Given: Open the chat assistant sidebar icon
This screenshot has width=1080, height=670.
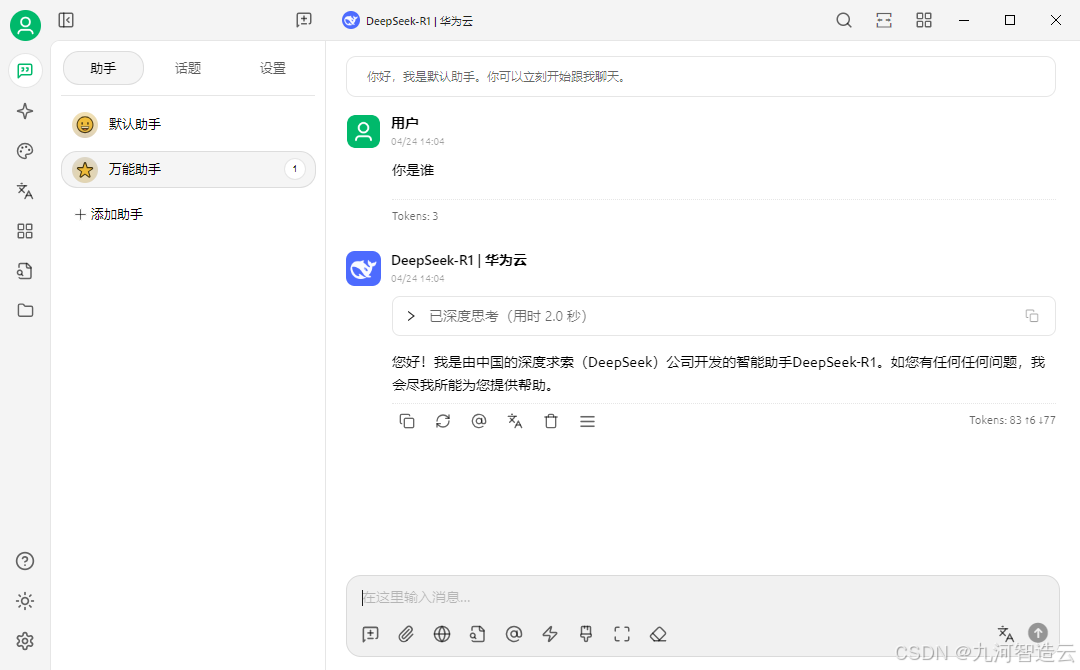Looking at the screenshot, I should click(25, 71).
